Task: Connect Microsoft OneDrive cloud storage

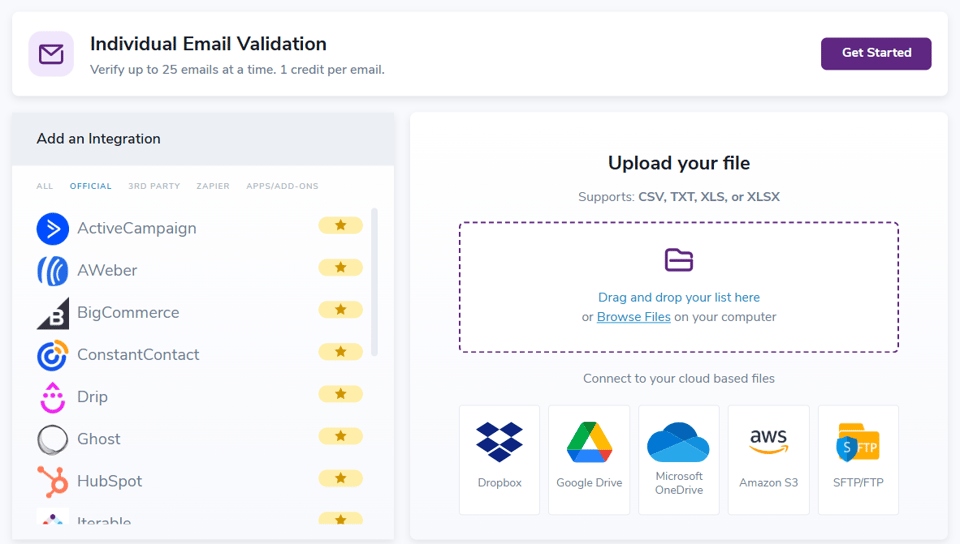Action: 679,460
